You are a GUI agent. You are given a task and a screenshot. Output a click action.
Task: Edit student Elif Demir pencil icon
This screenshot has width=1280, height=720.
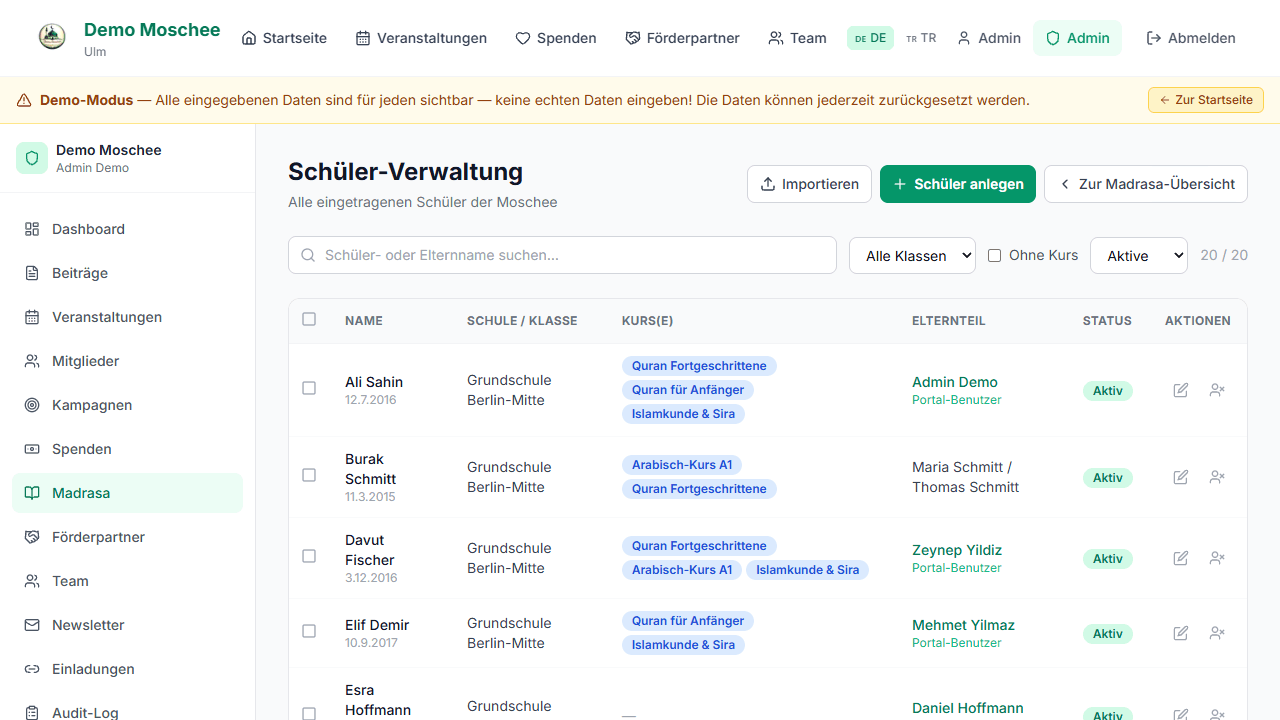click(x=1181, y=633)
